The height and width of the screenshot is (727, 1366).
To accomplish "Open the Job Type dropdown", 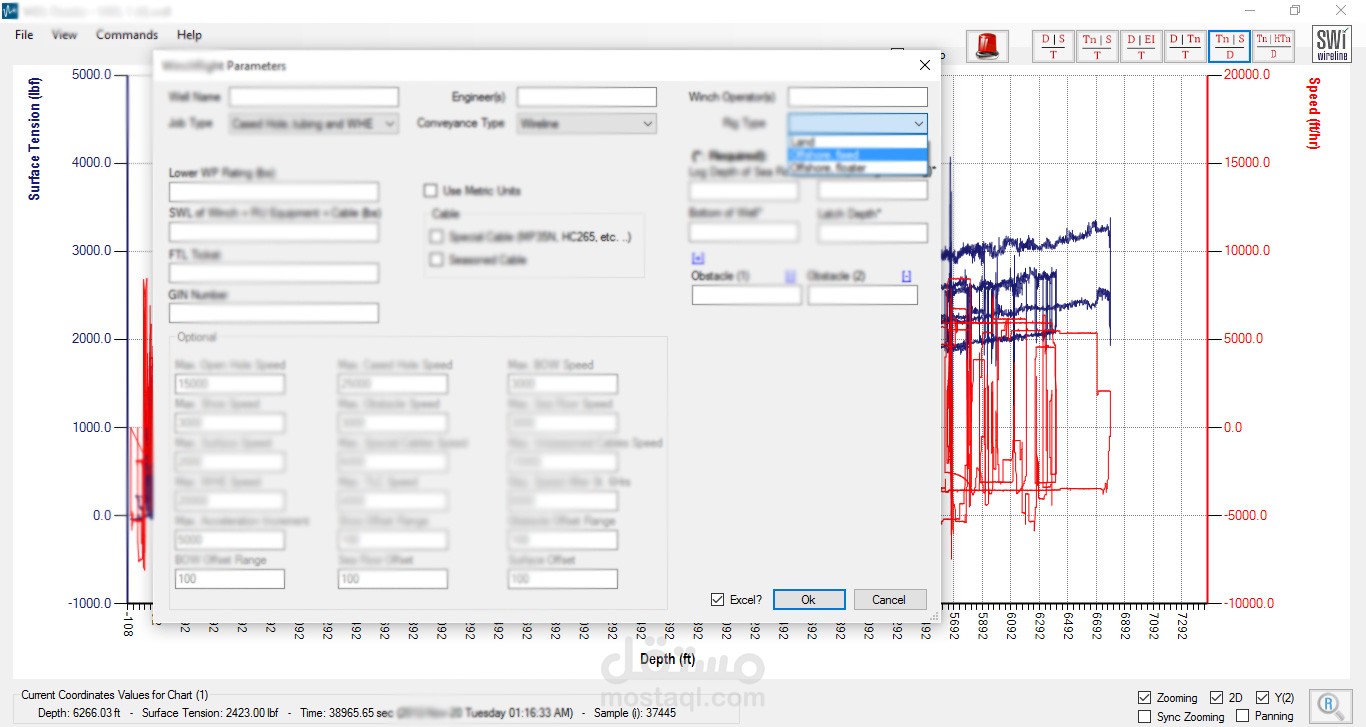I will point(313,124).
